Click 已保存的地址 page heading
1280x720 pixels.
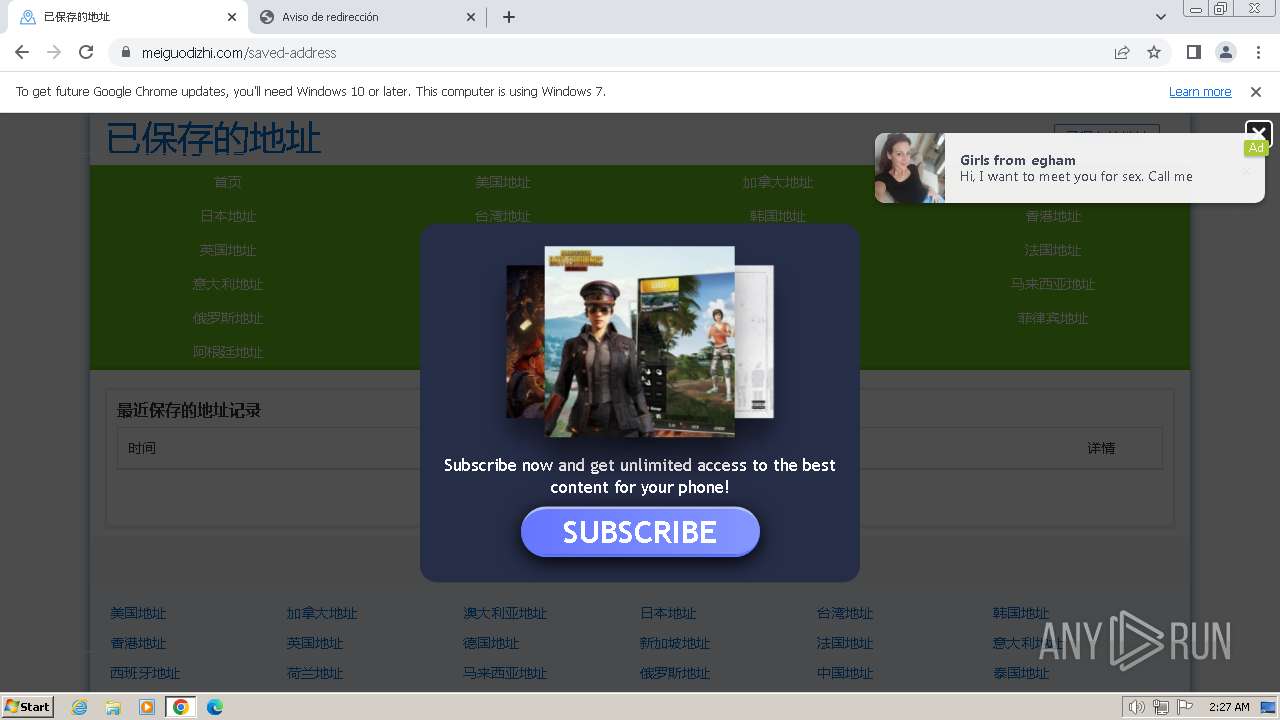coord(214,139)
